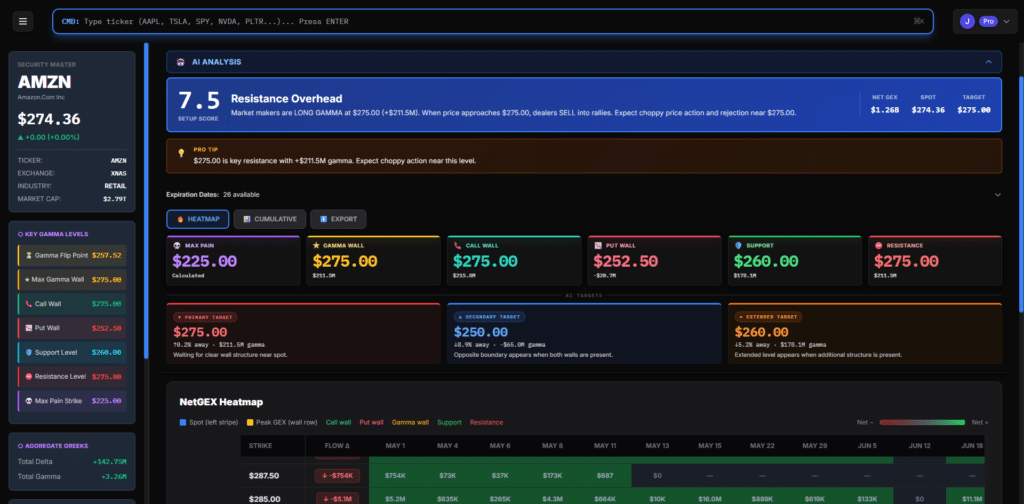Click the JUN 5 column header
This screenshot has width=1024, height=504.
pyautogui.click(x=867, y=446)
